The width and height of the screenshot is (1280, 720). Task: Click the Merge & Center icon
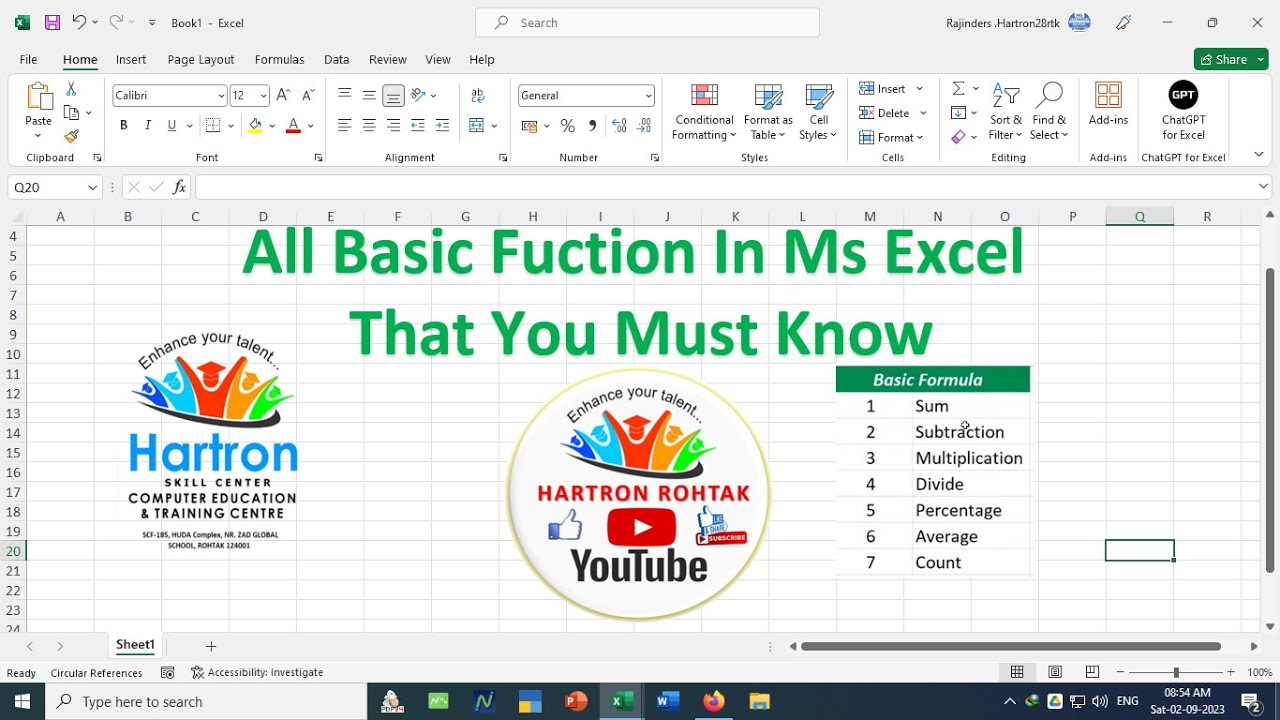pyautogui.click(x=477, y=125)
